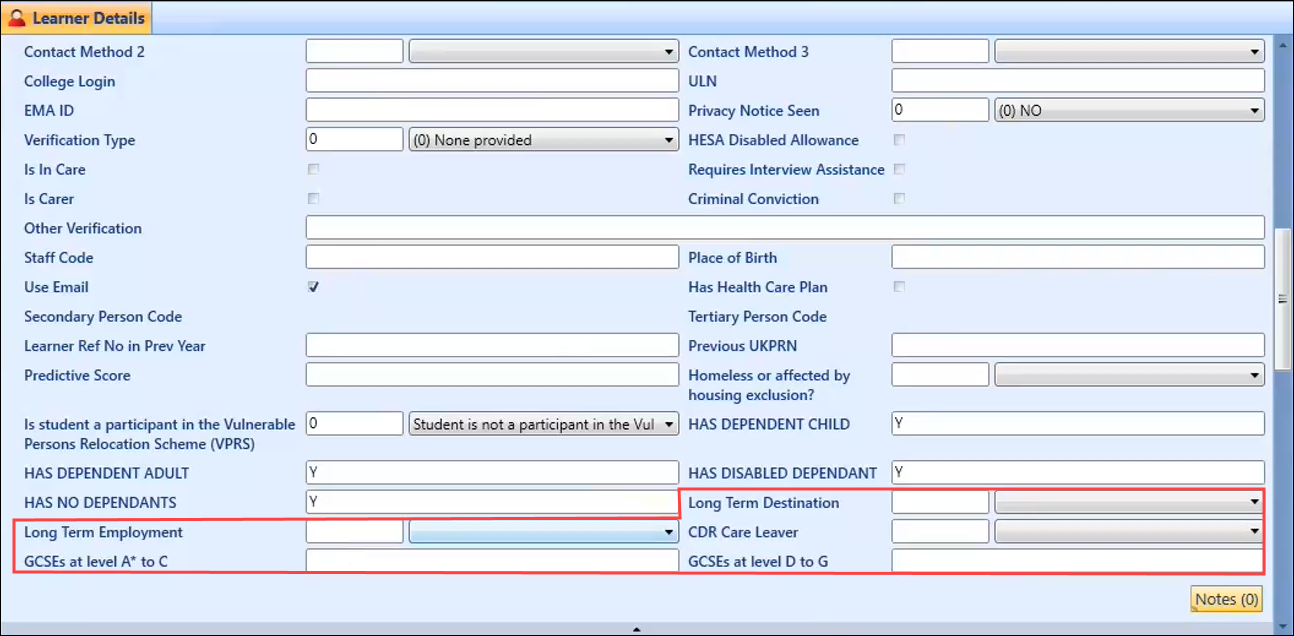Focus Learner Ref No in Prev Year field

pos(492,345)
